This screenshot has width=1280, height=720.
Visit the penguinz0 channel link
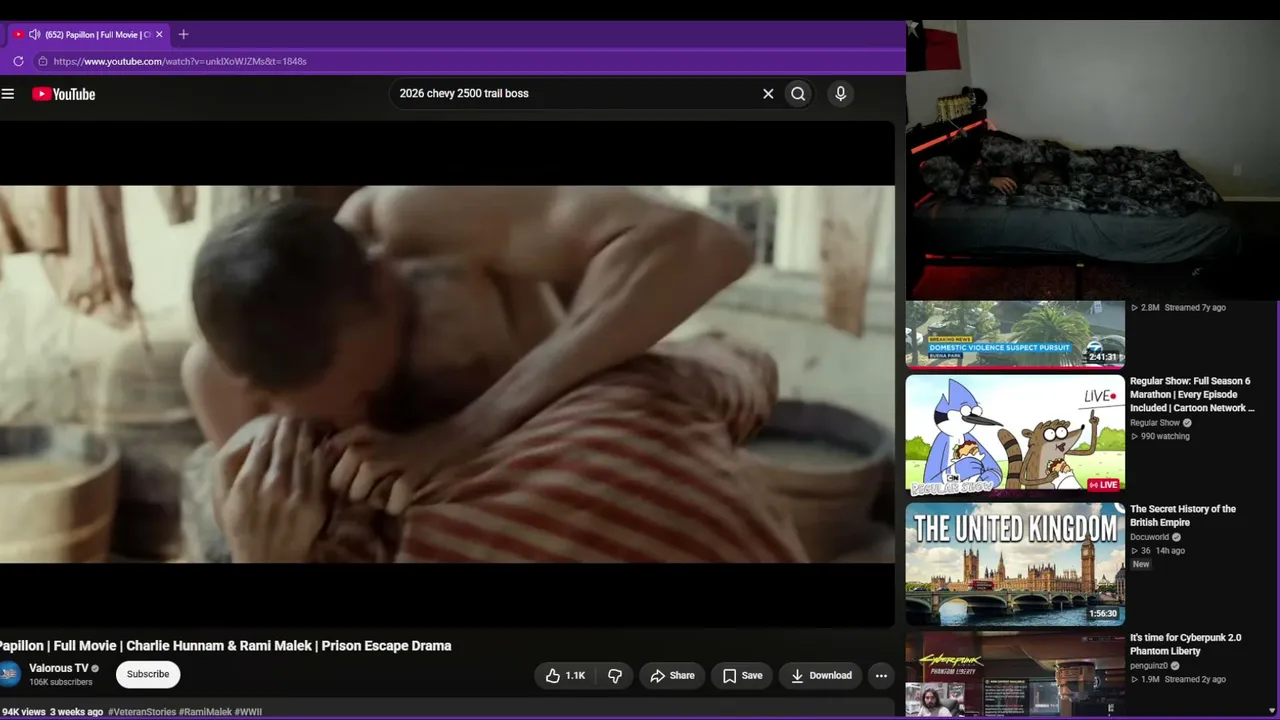pyautogui.click(x=1149, y=665)
